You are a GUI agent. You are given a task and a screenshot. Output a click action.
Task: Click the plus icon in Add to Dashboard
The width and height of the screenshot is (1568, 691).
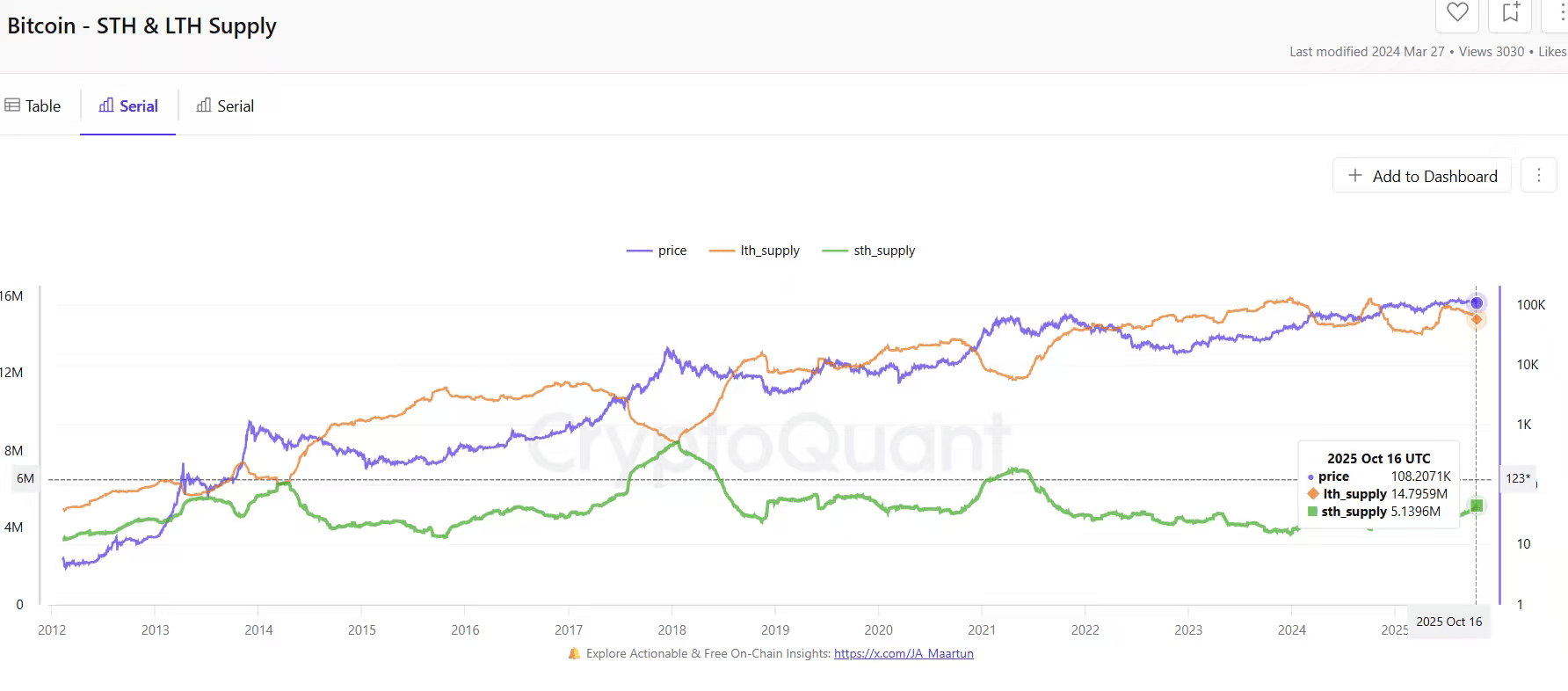click(1355, 176)
